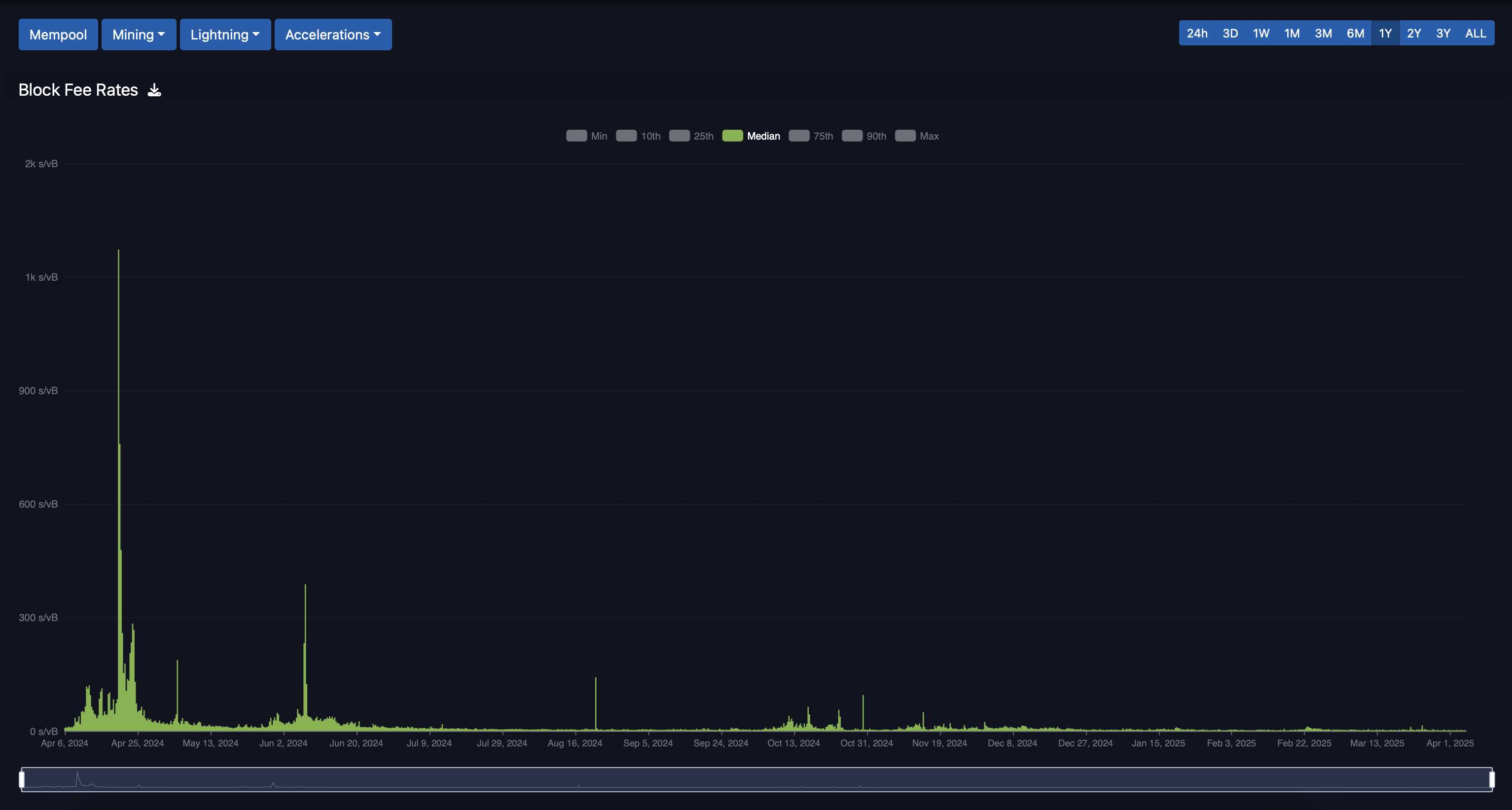The height and width of the screenshot is (810, 1512).
Task: Click the 'Block Fee Rates' title
Action: [78, 90]
